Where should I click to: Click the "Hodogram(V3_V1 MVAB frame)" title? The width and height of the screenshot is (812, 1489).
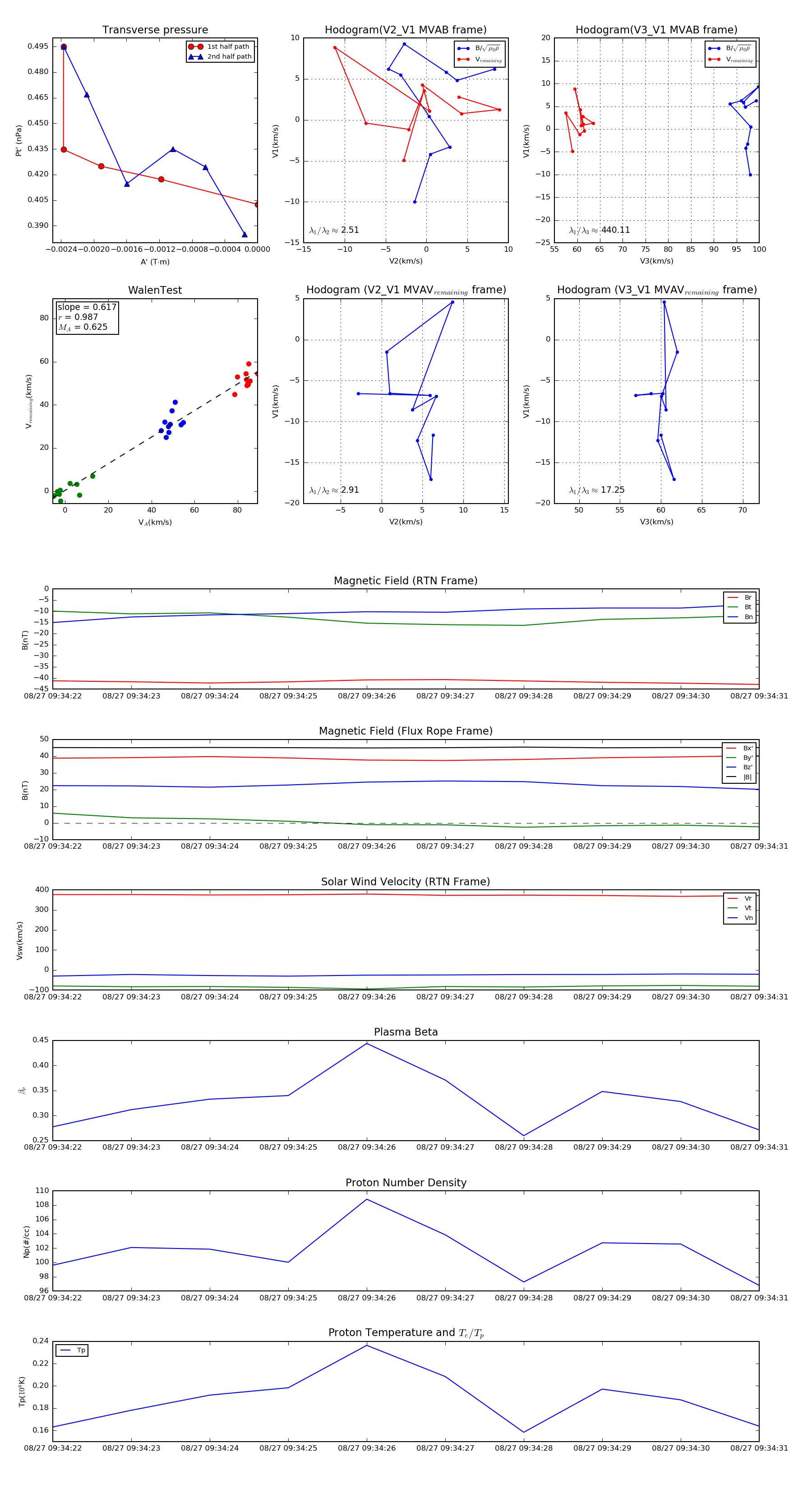click(656, 30)
